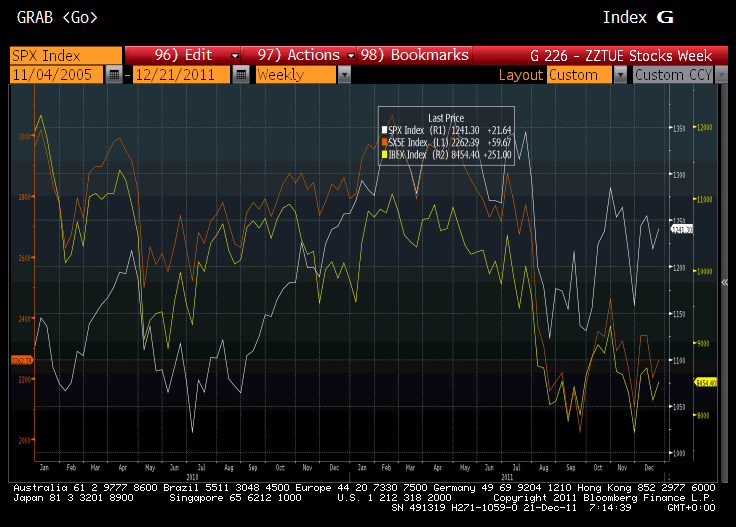
Task: Click the SPX Index legend row
Action: coord(446,130)
